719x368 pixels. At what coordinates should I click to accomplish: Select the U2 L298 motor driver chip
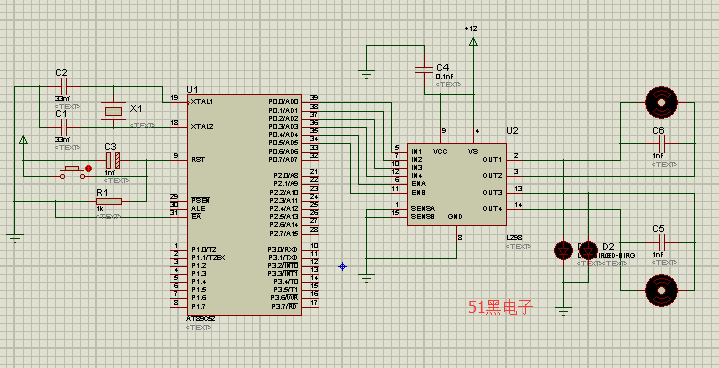pos(457,184)
